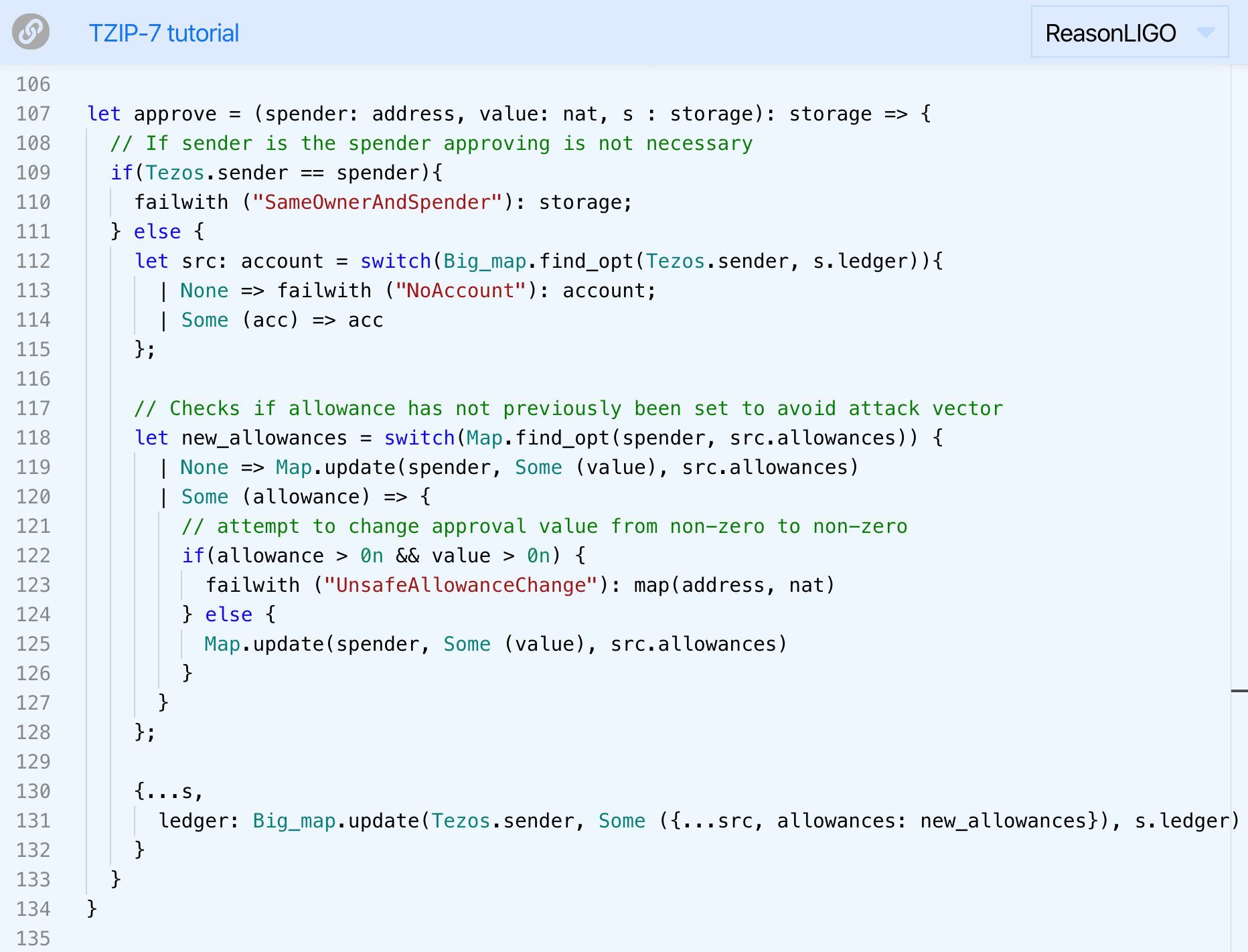Image resolution: width=1248 pixels, height=952 pixels.
Task: Click line number 112 in the gutter
Action: [x=33, y=261]
